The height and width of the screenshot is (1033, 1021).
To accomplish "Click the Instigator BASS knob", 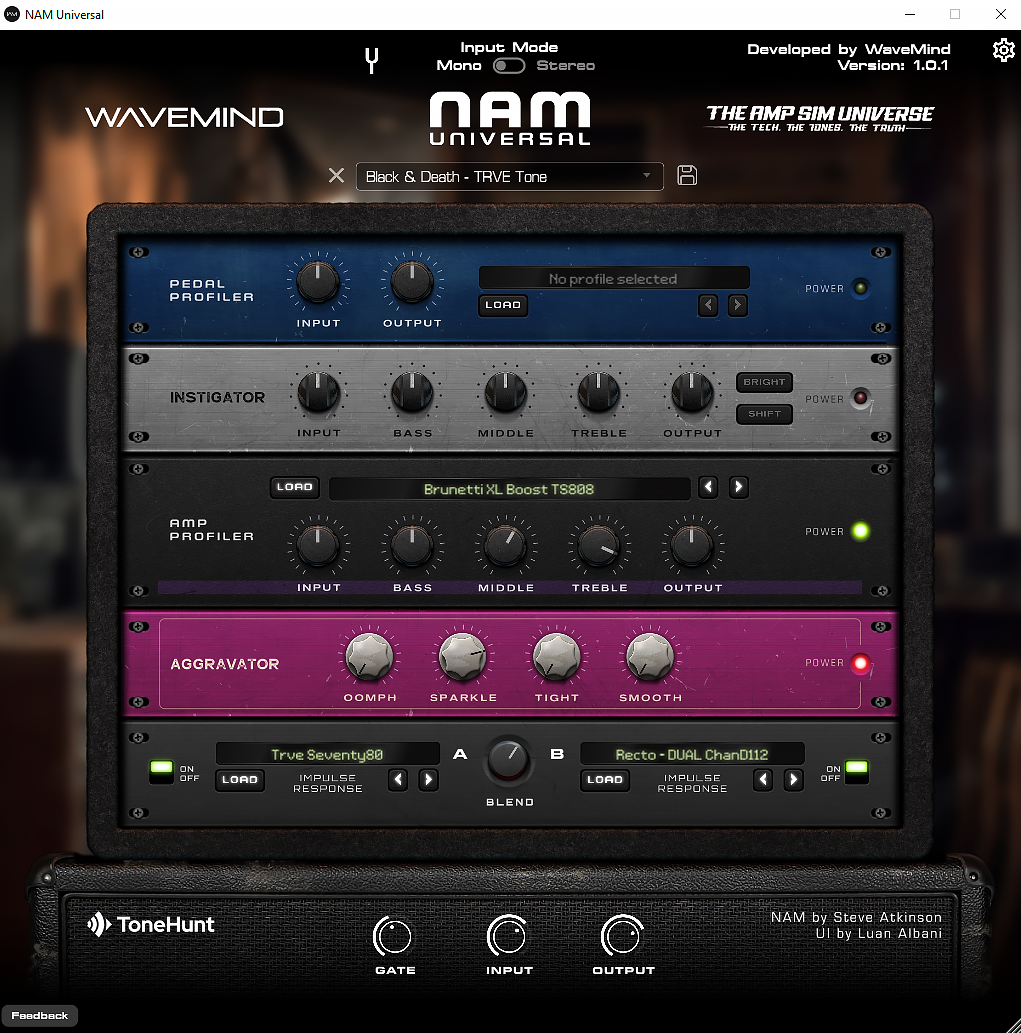I will pos(412,393).
